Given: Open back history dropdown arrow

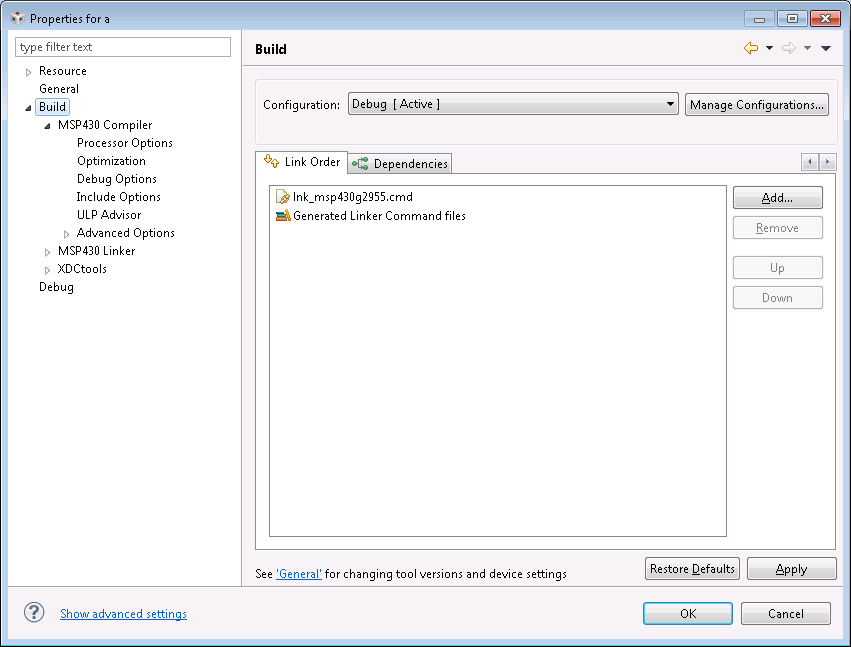Looking at the screenshot, I should pos(769,48).
